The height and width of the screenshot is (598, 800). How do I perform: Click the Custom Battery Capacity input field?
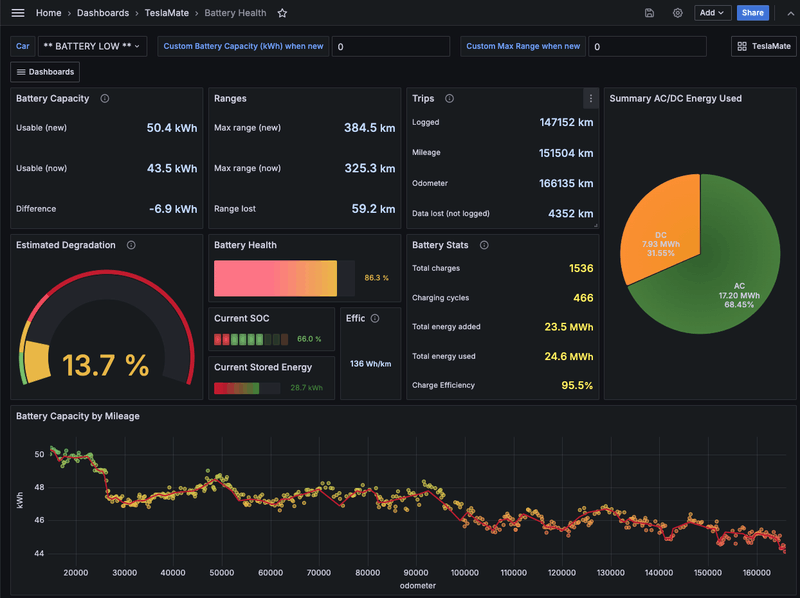391,46
